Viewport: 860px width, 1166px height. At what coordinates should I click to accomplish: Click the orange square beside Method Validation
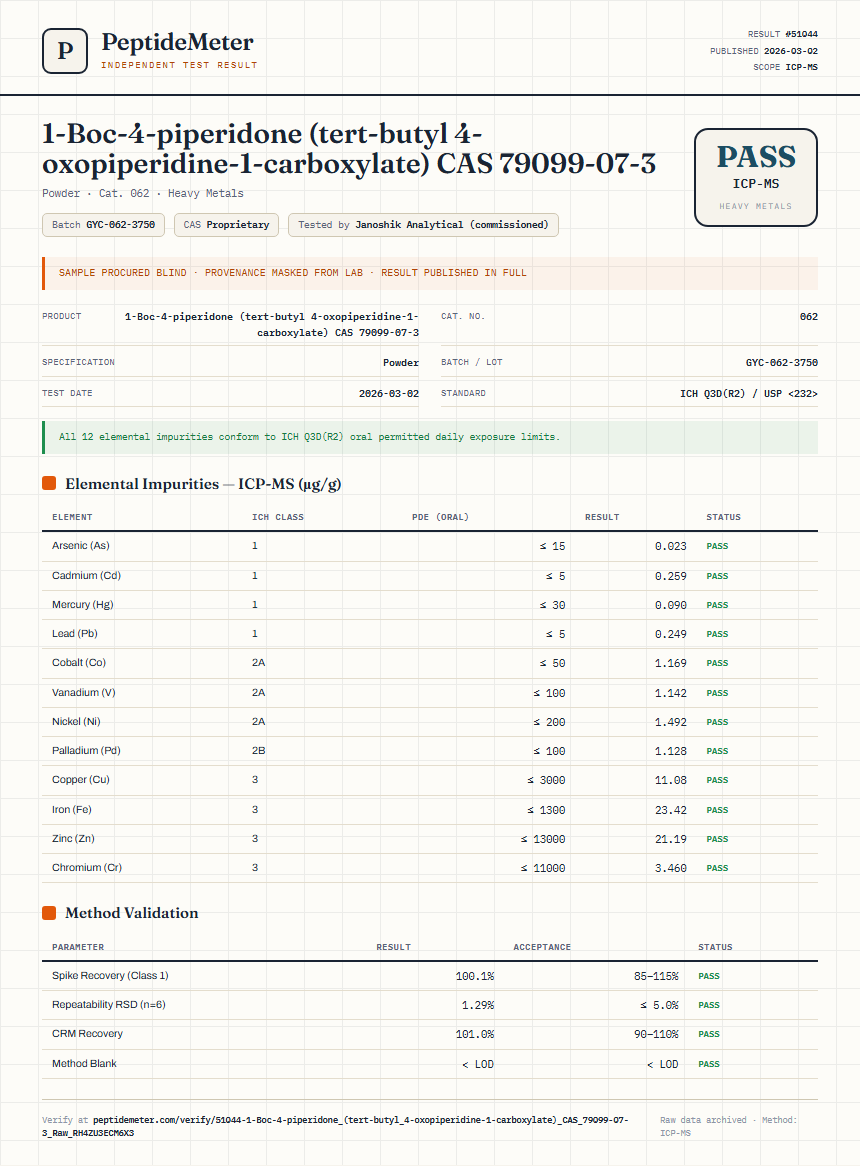point(49,912)
